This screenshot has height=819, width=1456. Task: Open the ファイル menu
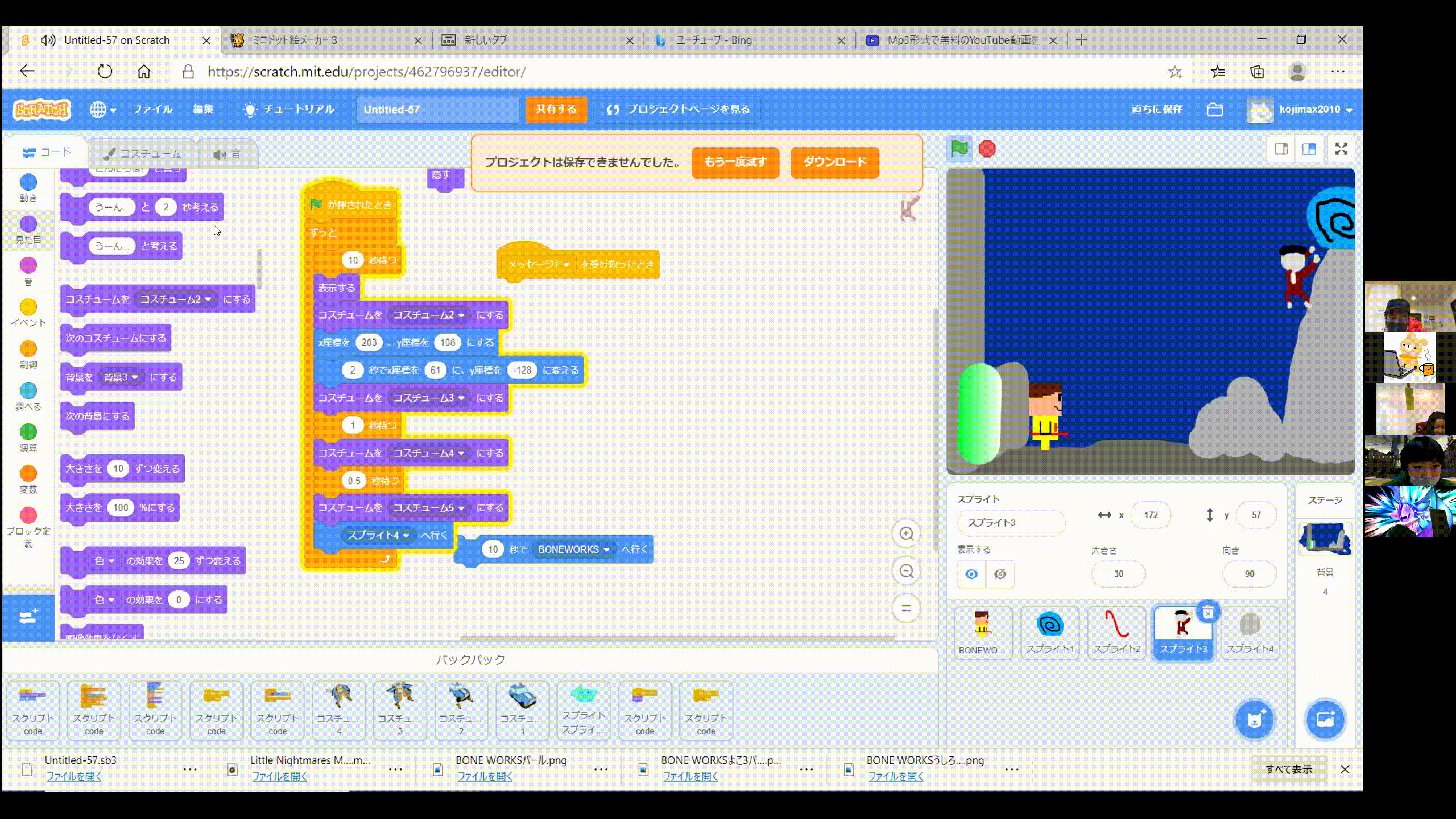[152, 109]
